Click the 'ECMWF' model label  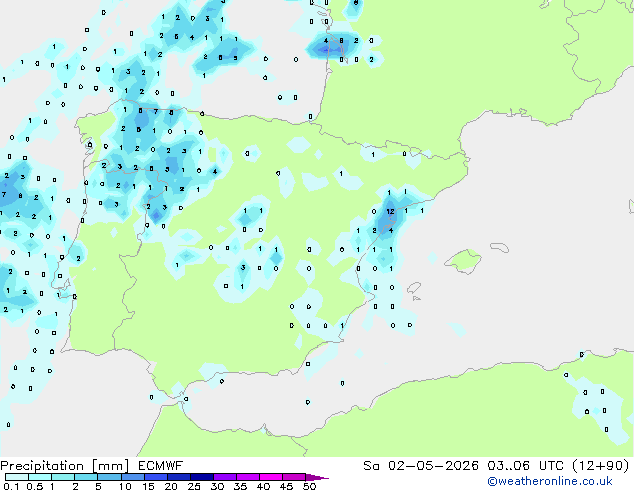(x=161, y=466)
